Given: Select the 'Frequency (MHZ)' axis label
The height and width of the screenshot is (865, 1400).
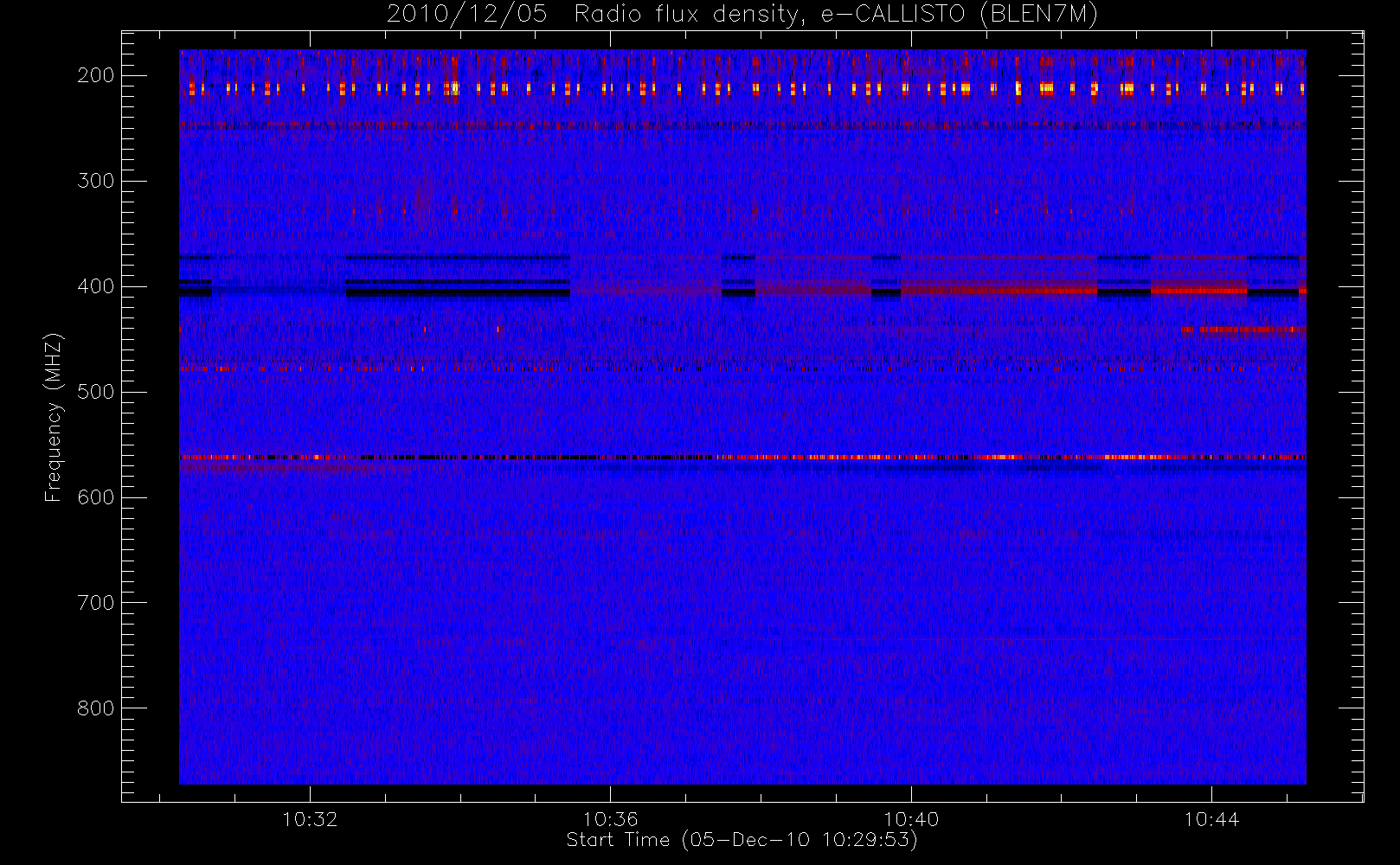Looking at the screenshot, I should click(54, 418).
